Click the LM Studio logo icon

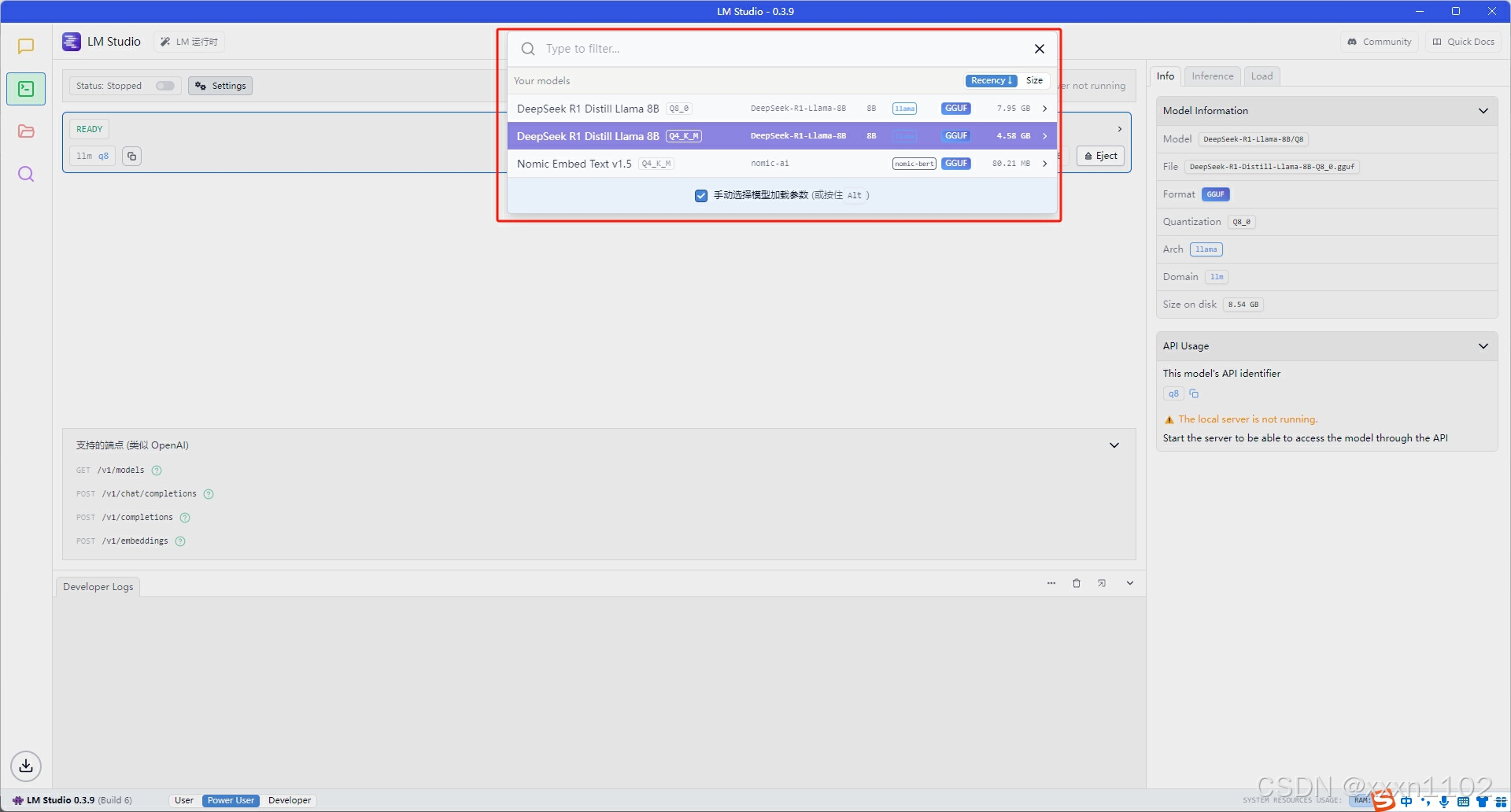click(72, 42)
